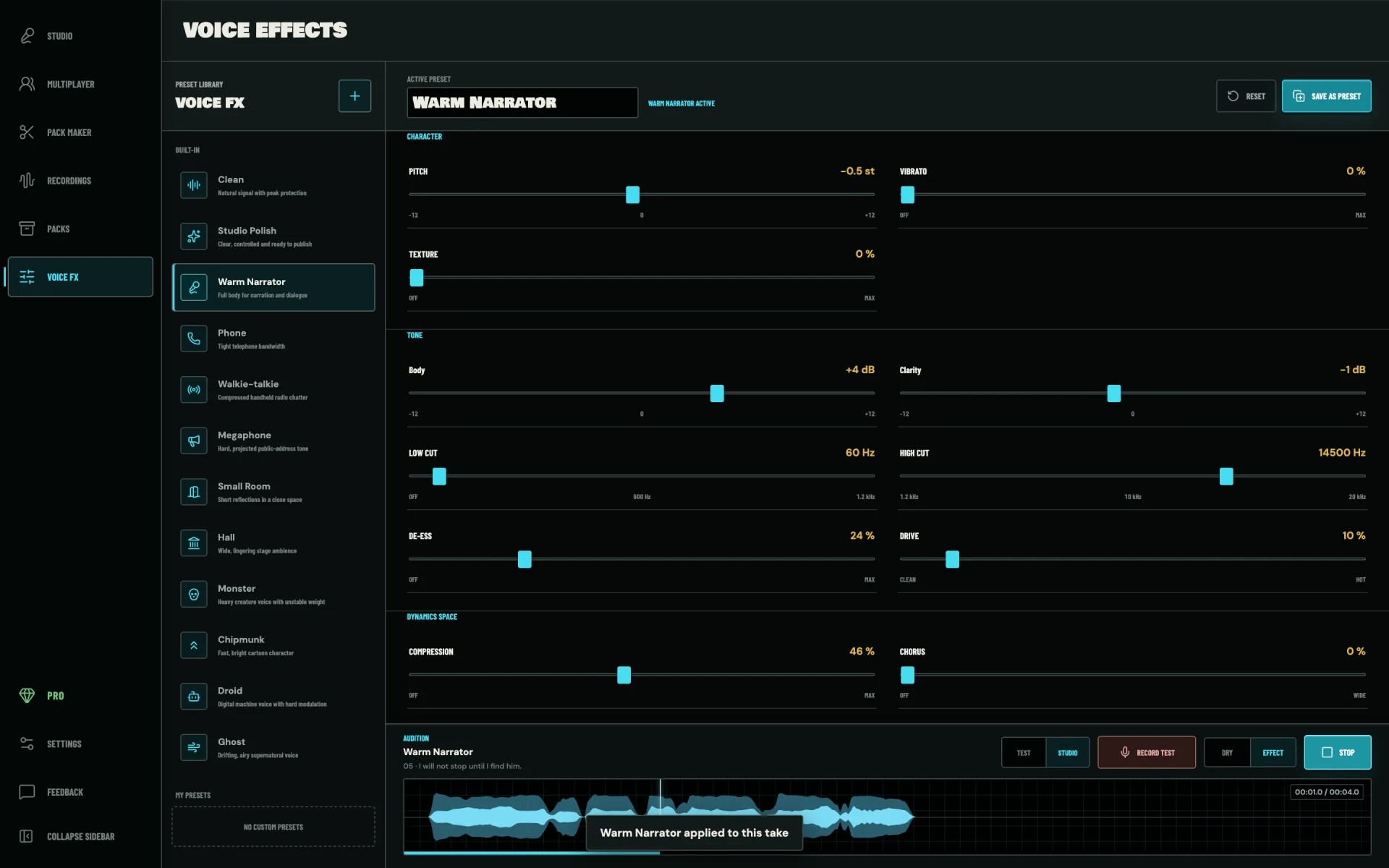This screenshot has height=868, width=1389.
Task: Select the Chipmunk preset icon
Action: pyautogui.click(x=194, y=645)
